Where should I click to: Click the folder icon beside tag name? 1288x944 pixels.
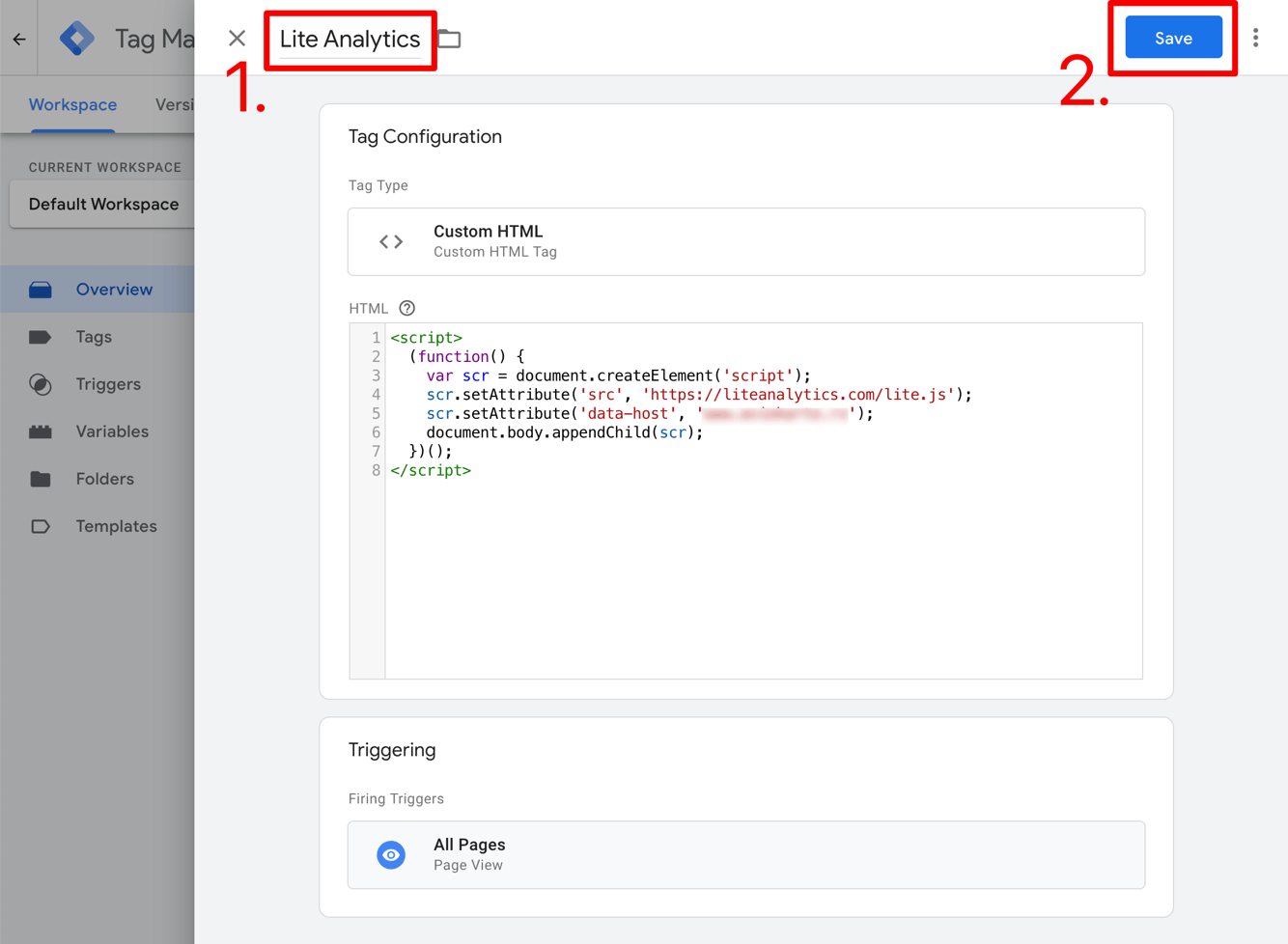pyautogui.click(x=449, y=39)
